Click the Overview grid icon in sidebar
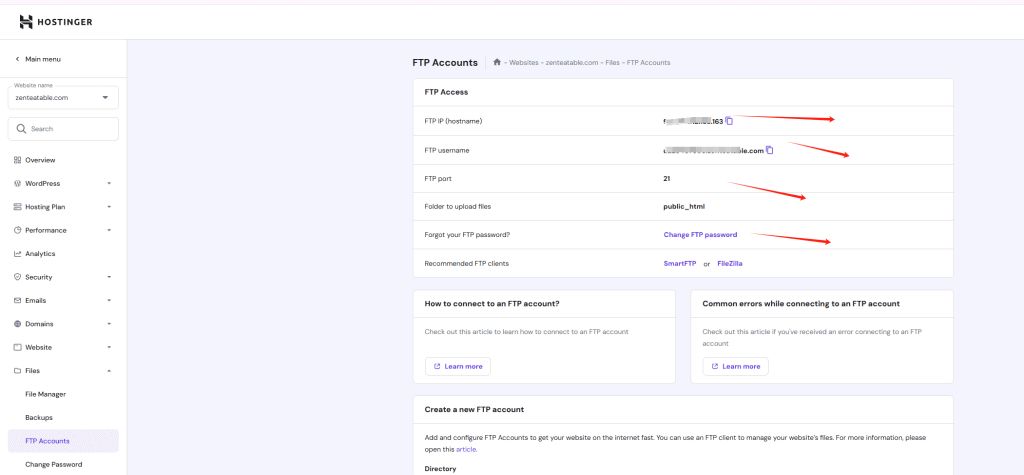Screen dimensions: 1024x475 tap(17, 160)
